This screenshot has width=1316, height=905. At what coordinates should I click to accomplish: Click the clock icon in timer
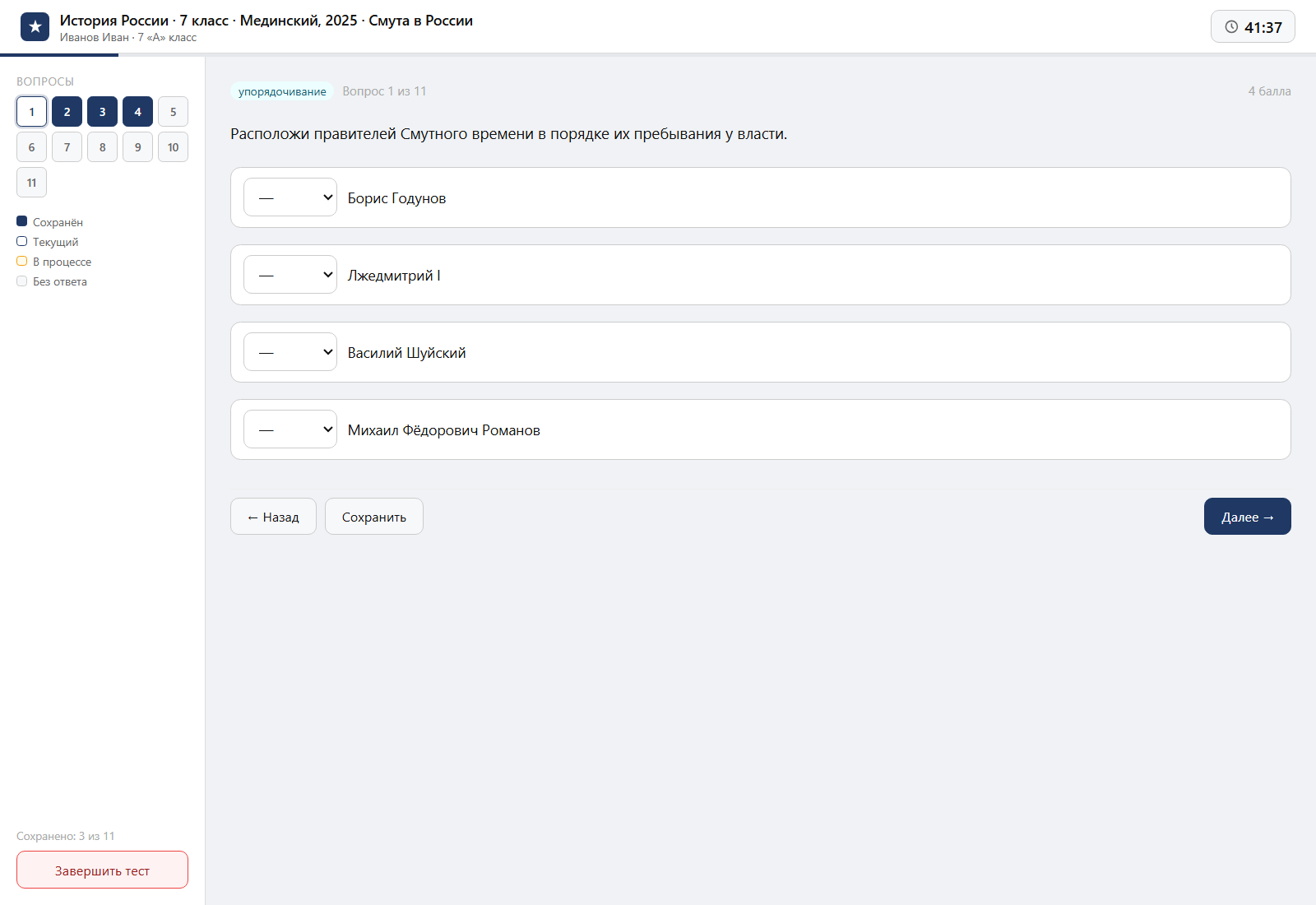click(1231, 27)
